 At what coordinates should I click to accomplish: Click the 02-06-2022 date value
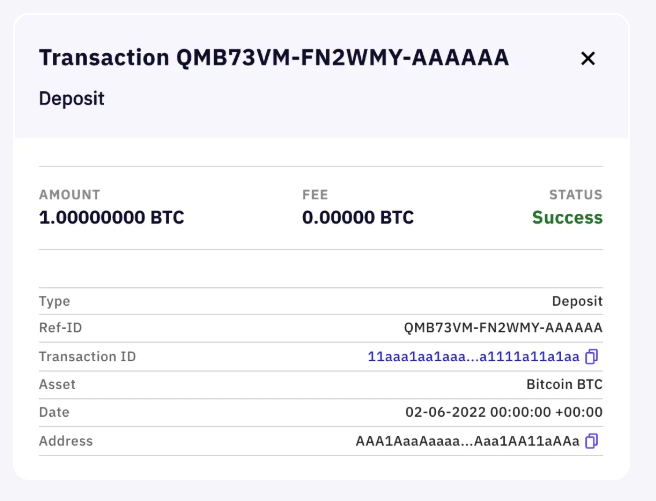(503, 413)
